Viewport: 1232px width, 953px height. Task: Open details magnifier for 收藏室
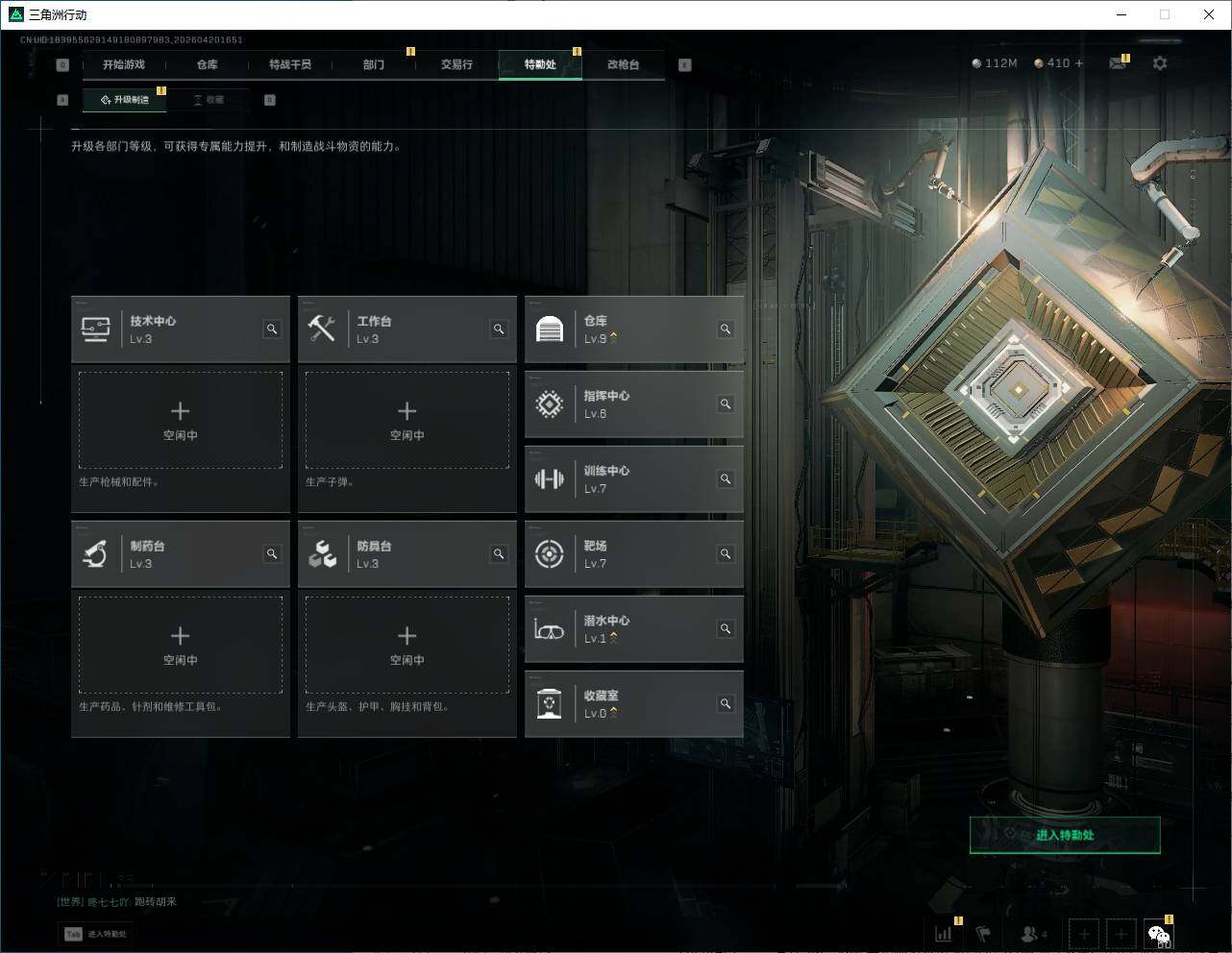coord(726,704)
